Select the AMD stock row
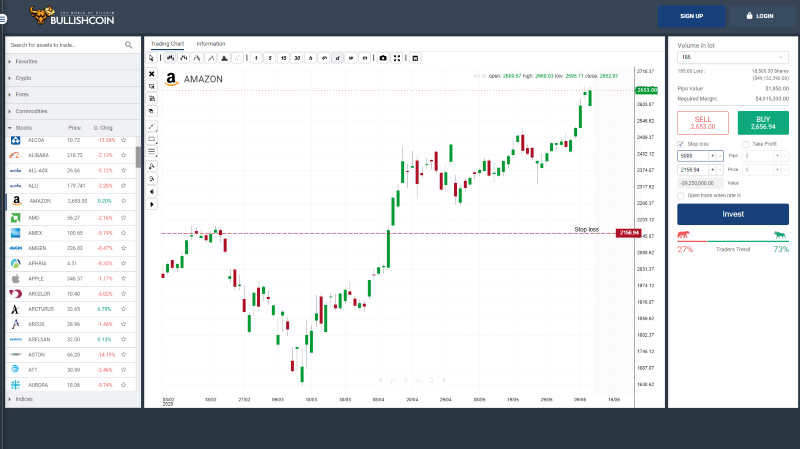800x449 pixels. pos(71,218)
